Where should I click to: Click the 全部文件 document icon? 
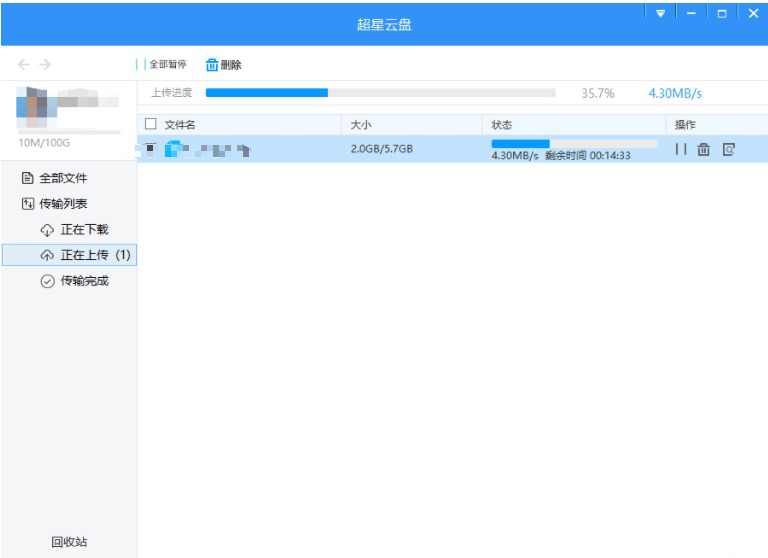pyautogui.click(x=27, y=178)
